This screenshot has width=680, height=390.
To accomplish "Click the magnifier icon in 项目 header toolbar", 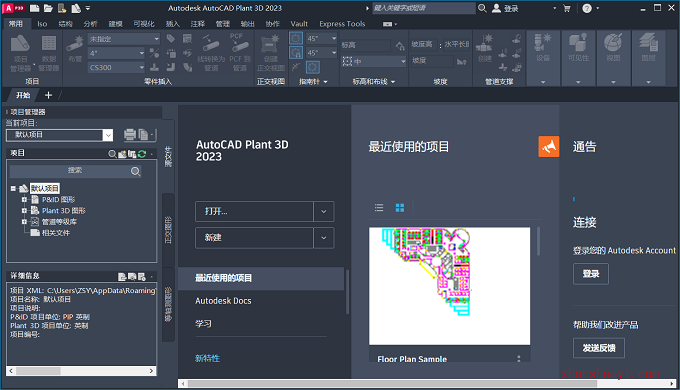I will click(x=112, y=154).
